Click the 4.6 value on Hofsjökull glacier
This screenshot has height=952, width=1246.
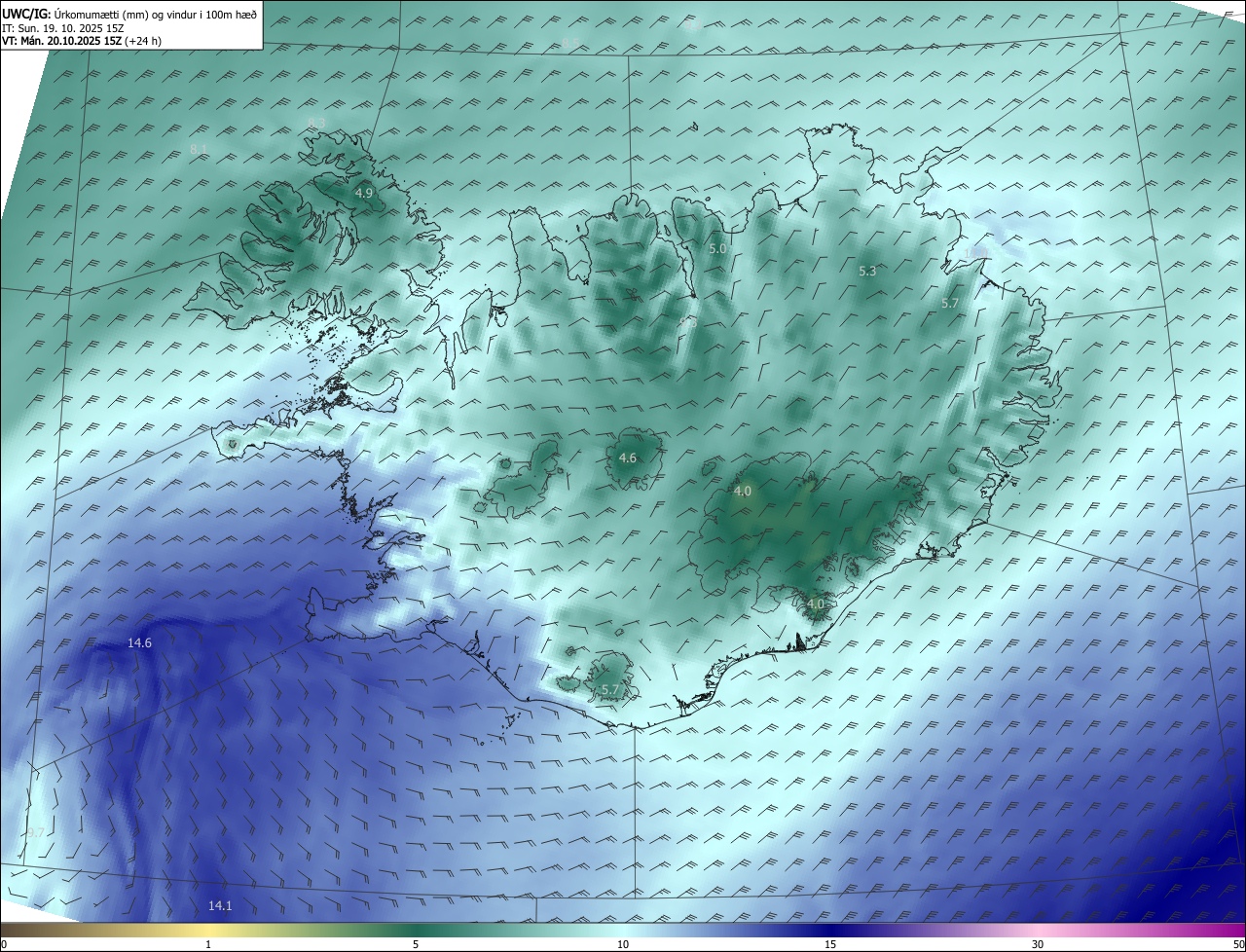pos(628,458)
